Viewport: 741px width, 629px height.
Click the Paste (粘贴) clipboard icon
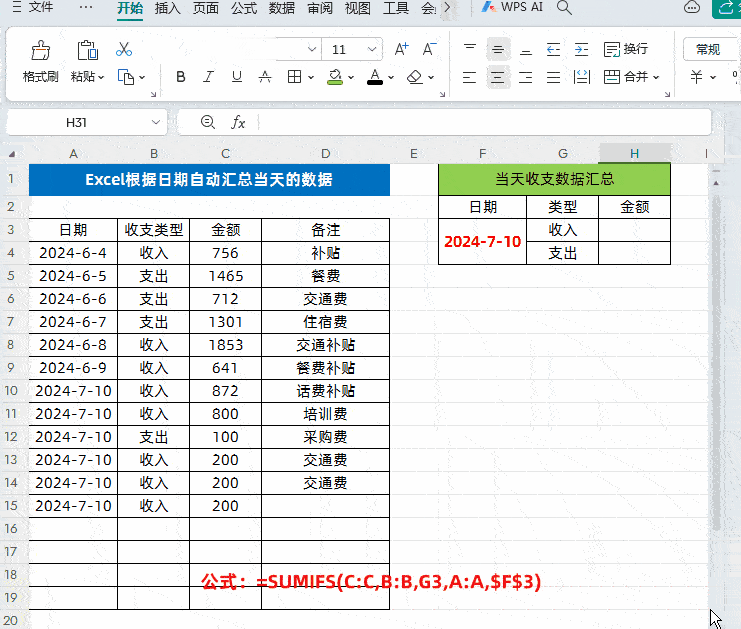click(87, 50)
